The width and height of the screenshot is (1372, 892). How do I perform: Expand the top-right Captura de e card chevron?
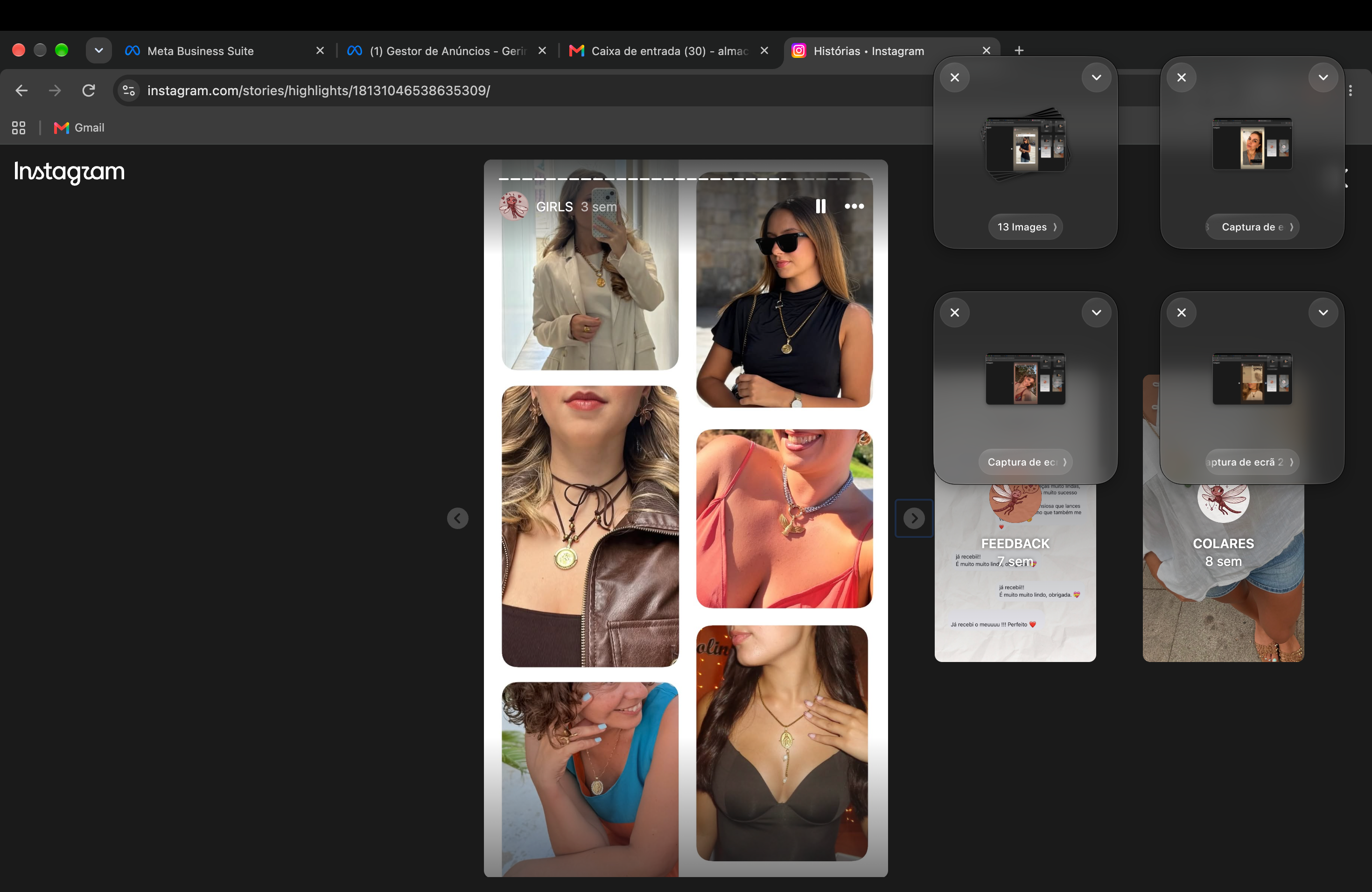pyautogui.click(x=1323, y=77)
